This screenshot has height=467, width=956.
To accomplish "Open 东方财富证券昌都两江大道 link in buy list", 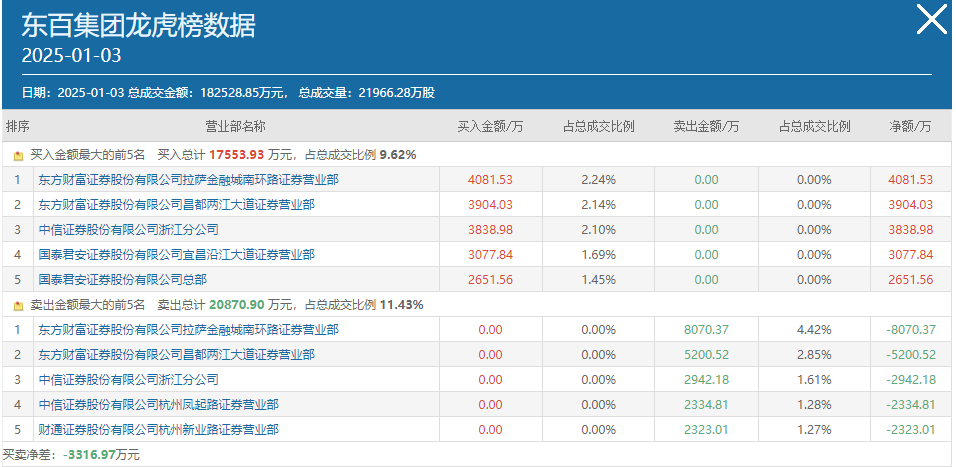I will pyautogui.click(x=176, y=205).
